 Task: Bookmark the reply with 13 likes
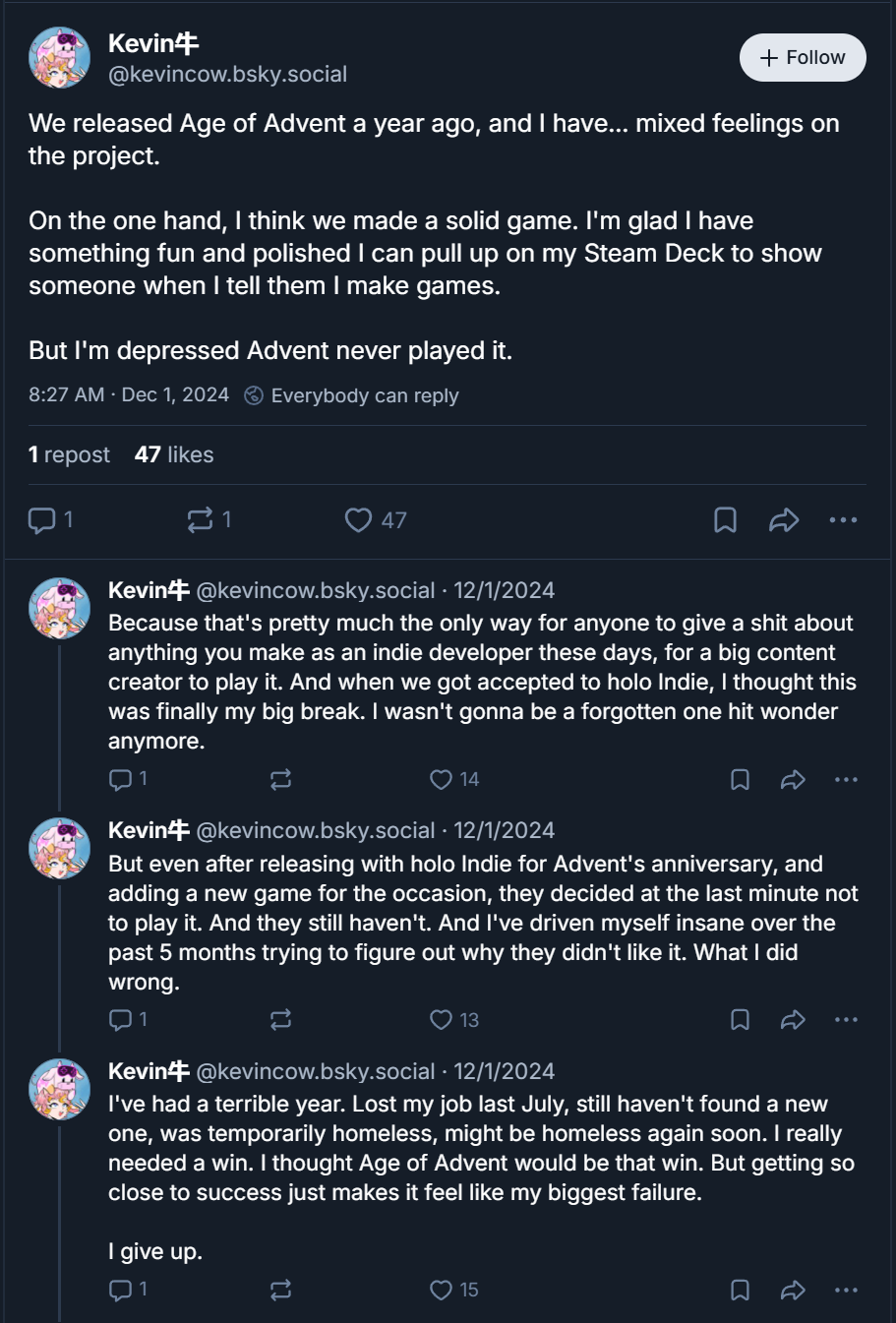740,1020
